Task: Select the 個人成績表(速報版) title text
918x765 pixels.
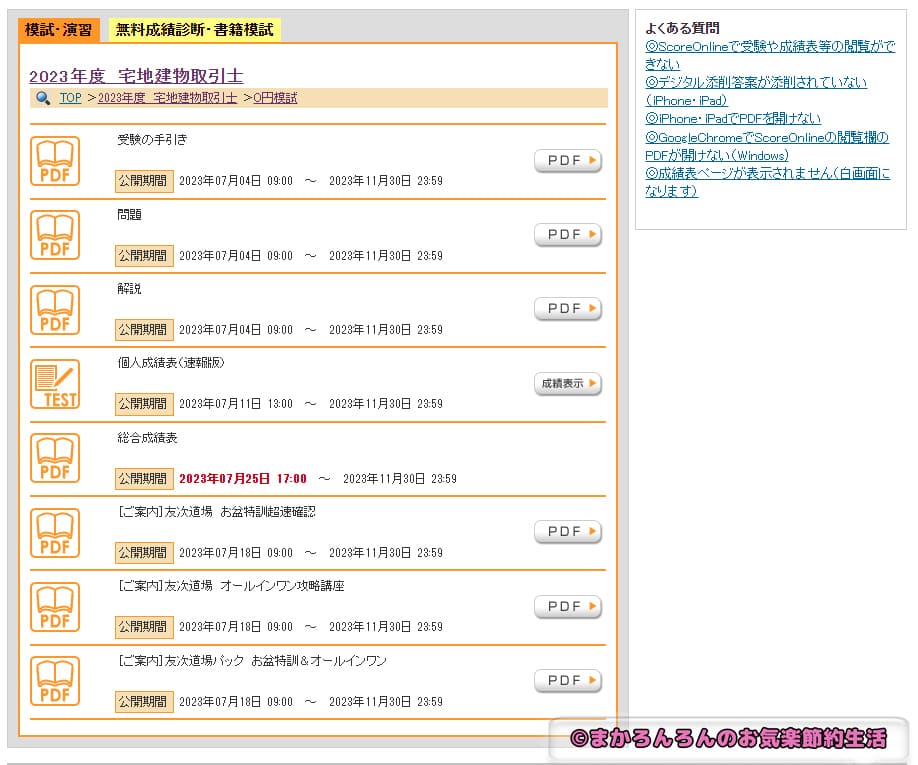Action: point(171,363)
